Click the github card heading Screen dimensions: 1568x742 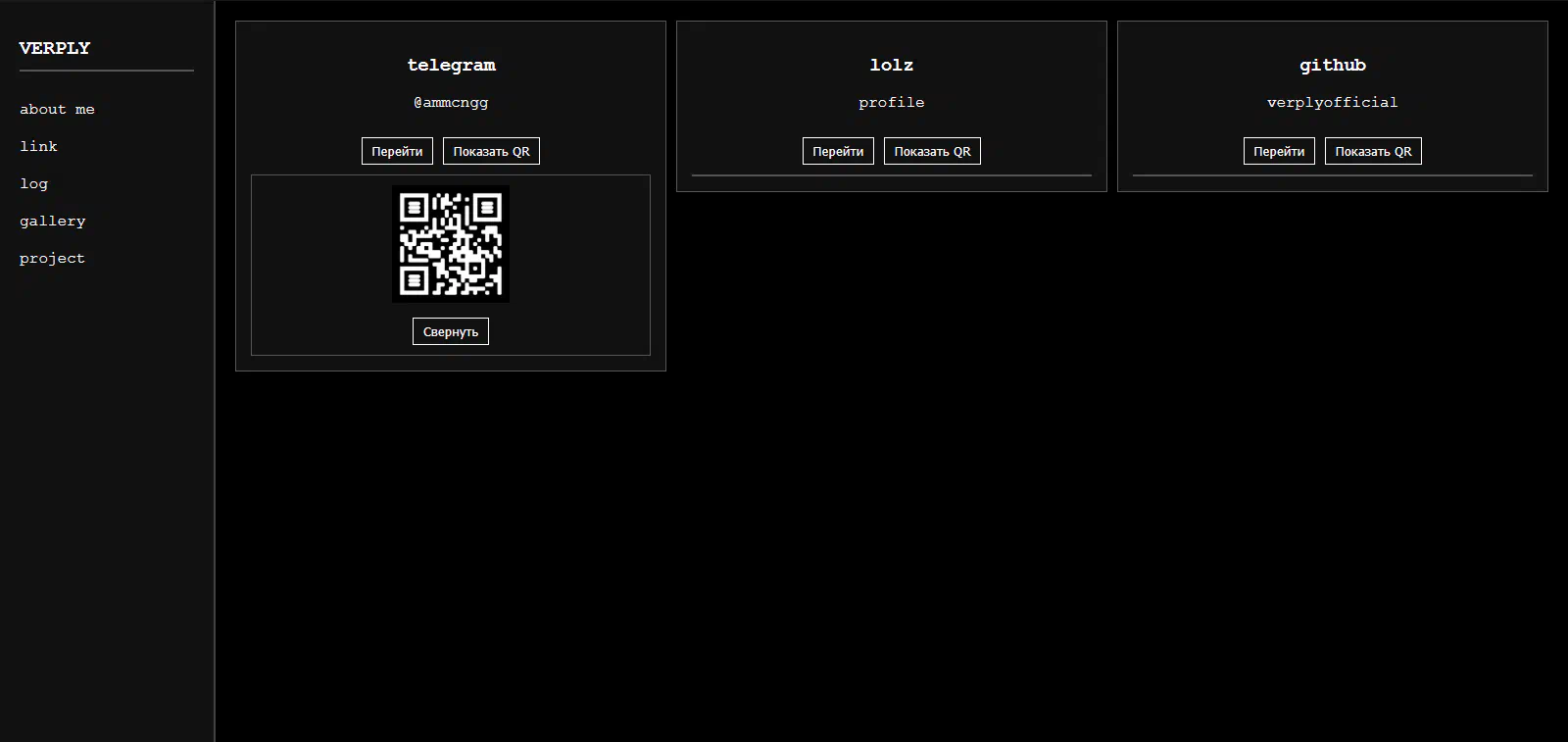tap(1332, 65)
